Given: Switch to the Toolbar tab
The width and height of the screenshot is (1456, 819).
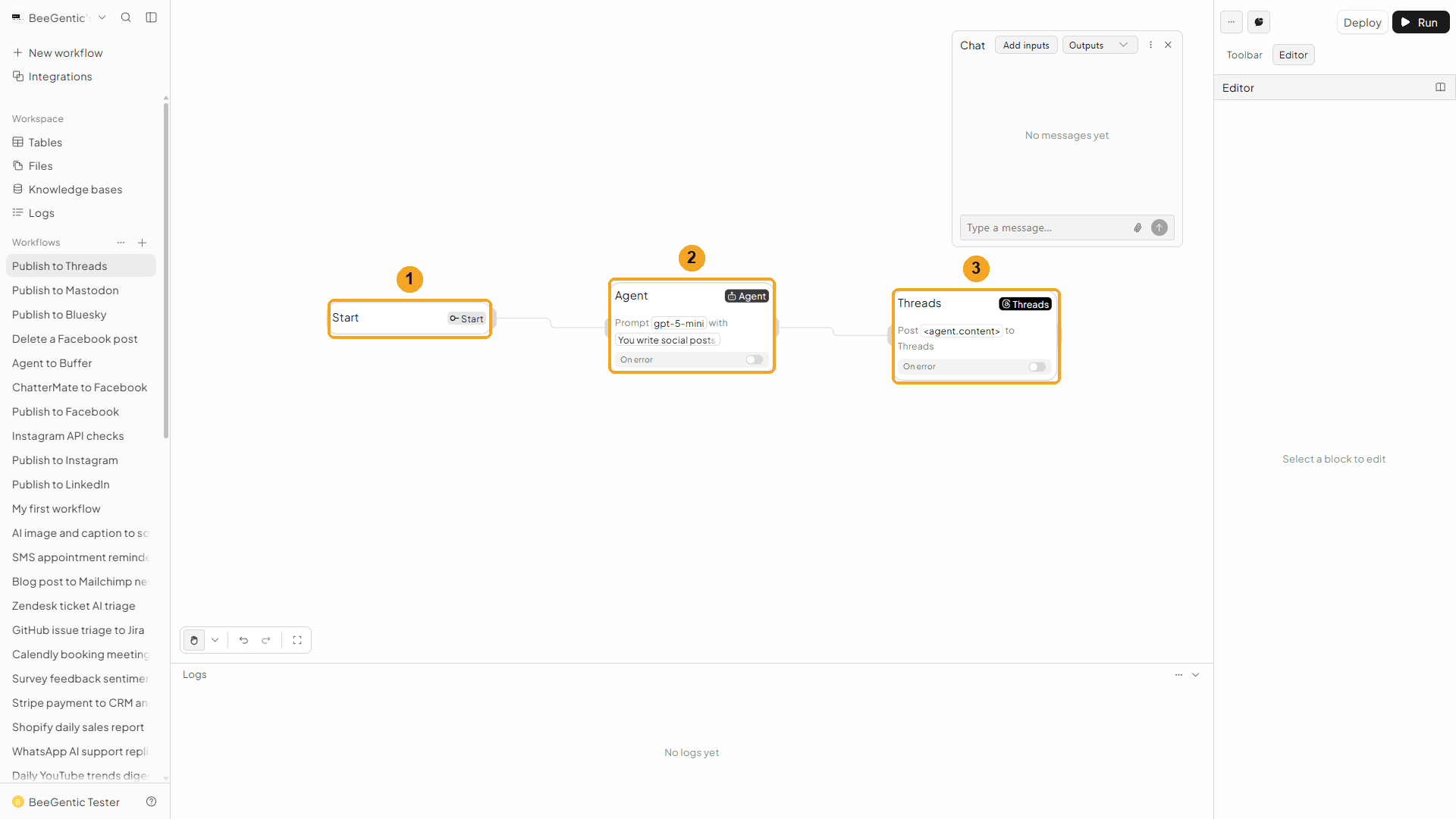Looking at the screenshot, I should (x=1244, y=55).
